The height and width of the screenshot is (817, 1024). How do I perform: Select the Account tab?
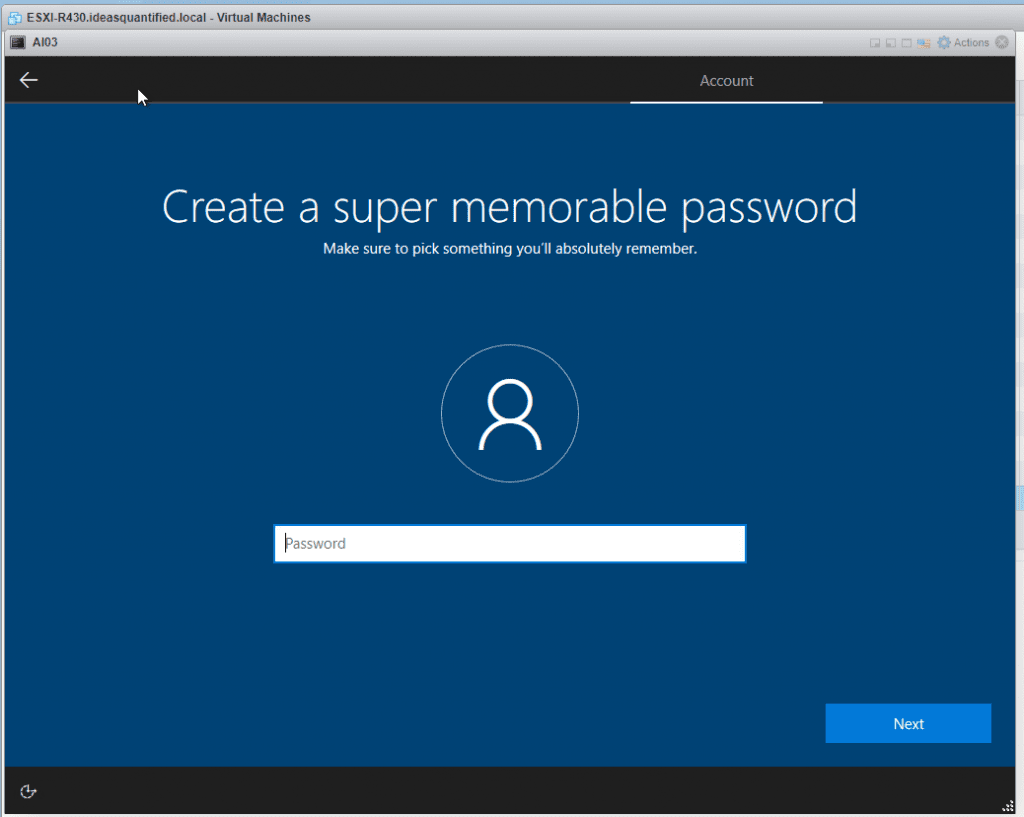(726, 81)
